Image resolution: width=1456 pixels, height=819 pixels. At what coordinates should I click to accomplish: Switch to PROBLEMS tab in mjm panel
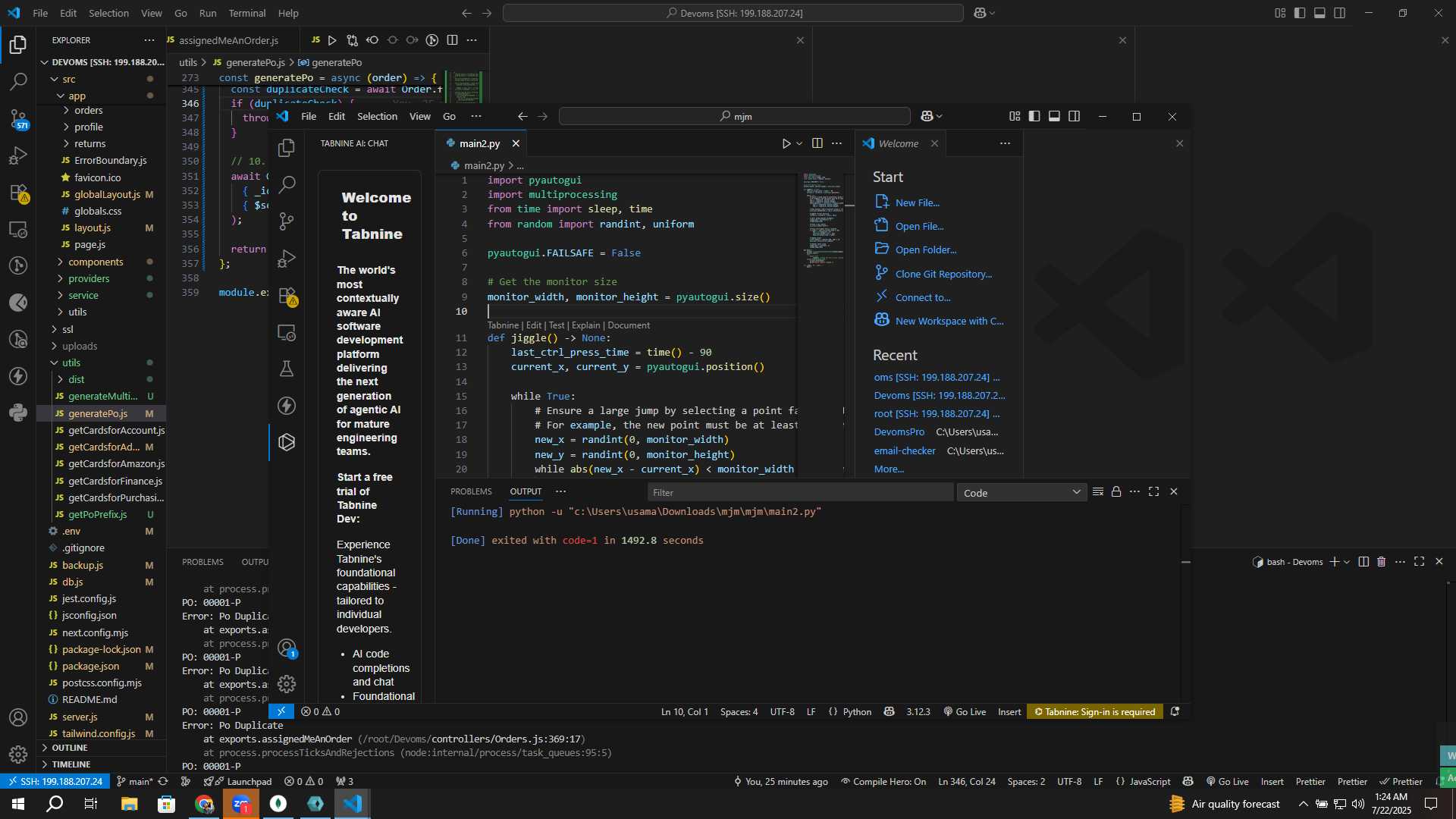(471, 492)
